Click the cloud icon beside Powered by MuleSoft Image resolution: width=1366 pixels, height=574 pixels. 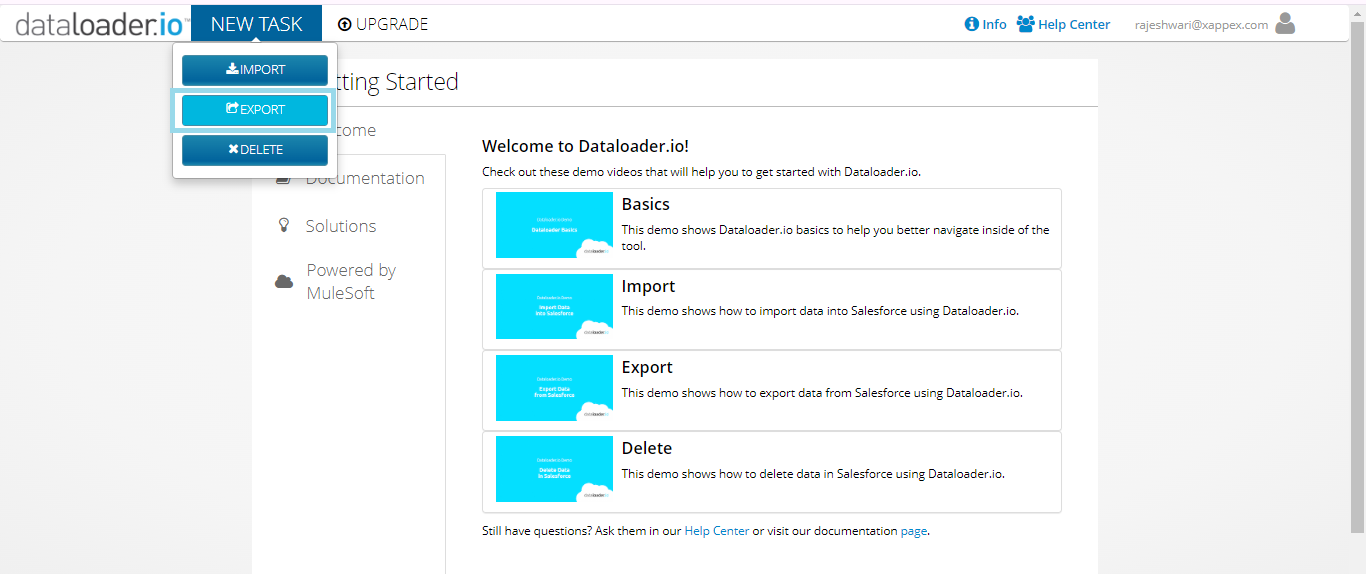coord(284,282)
